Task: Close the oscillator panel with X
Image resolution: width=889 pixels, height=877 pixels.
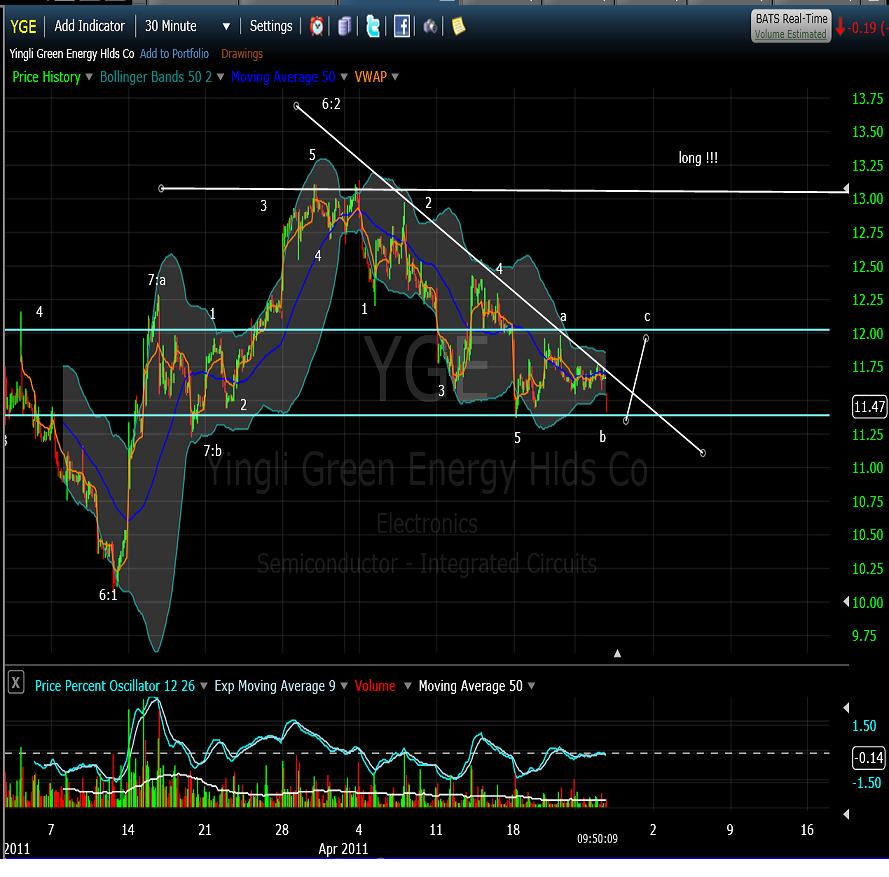Action: coord(16,684)
